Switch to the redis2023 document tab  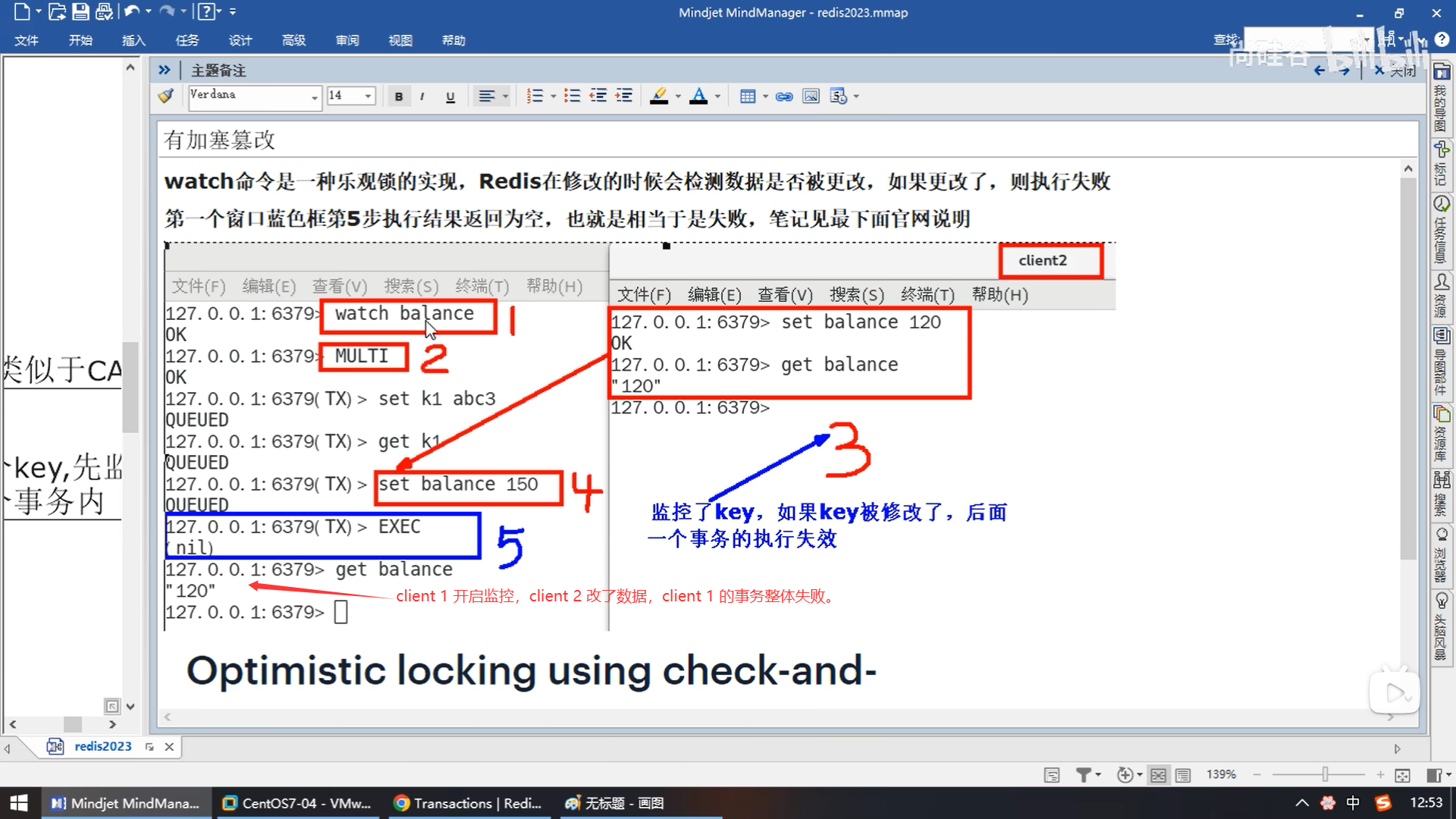pyautogui.click(x=102, y=746)
